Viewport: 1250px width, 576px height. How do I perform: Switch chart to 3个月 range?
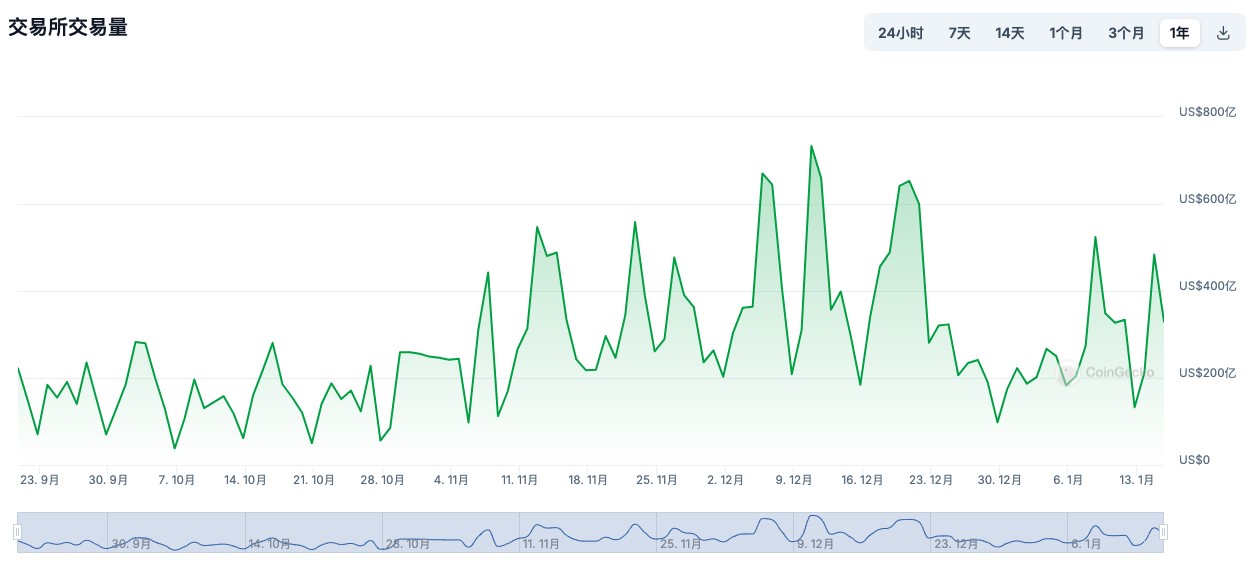click(x=1125, y=33)
